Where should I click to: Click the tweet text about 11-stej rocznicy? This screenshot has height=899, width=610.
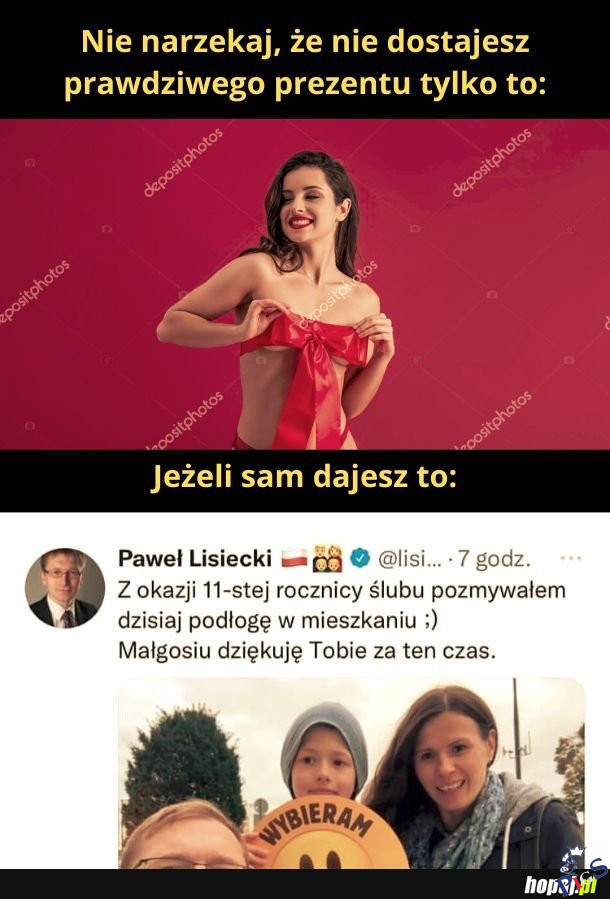click(x=342, y=620)
